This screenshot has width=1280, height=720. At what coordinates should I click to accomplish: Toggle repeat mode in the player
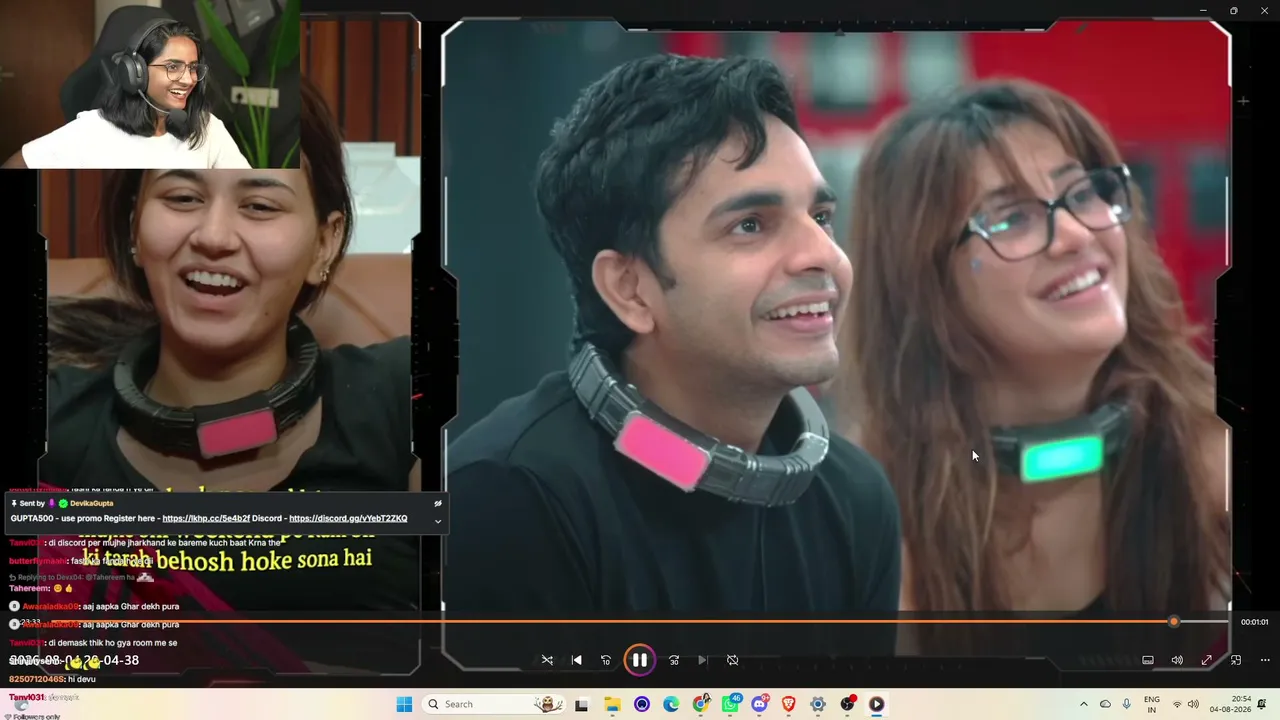pyautogui.click(x=732, y=660)
